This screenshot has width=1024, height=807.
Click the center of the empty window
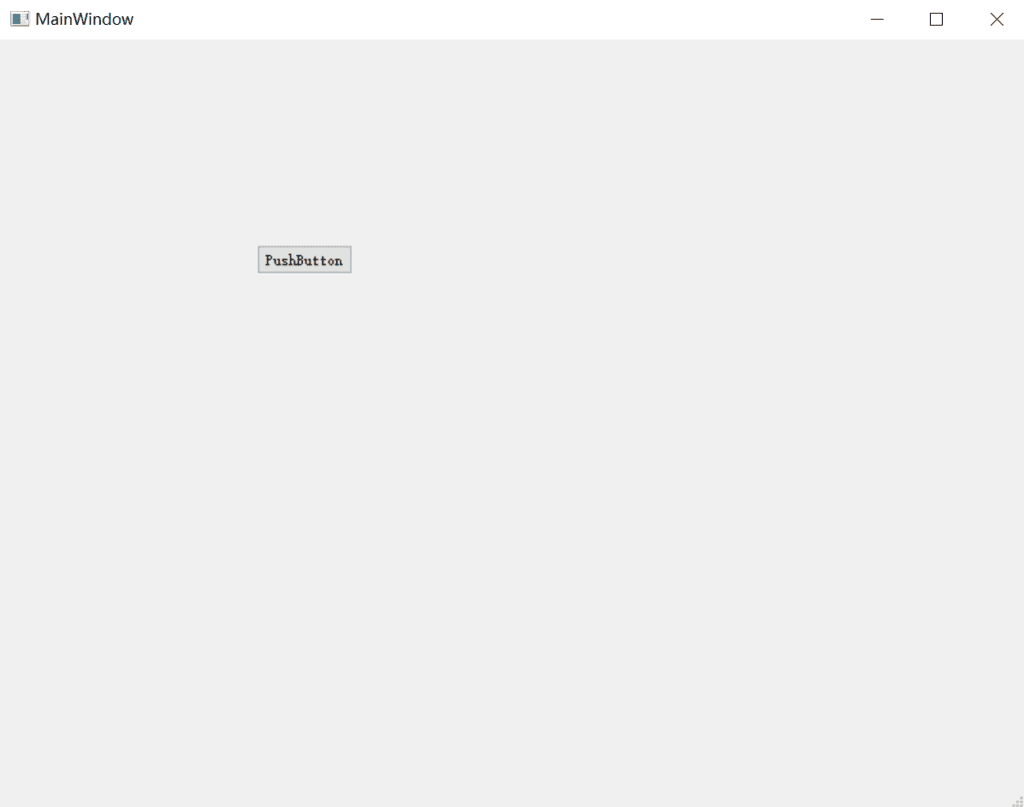click(512, 422)
